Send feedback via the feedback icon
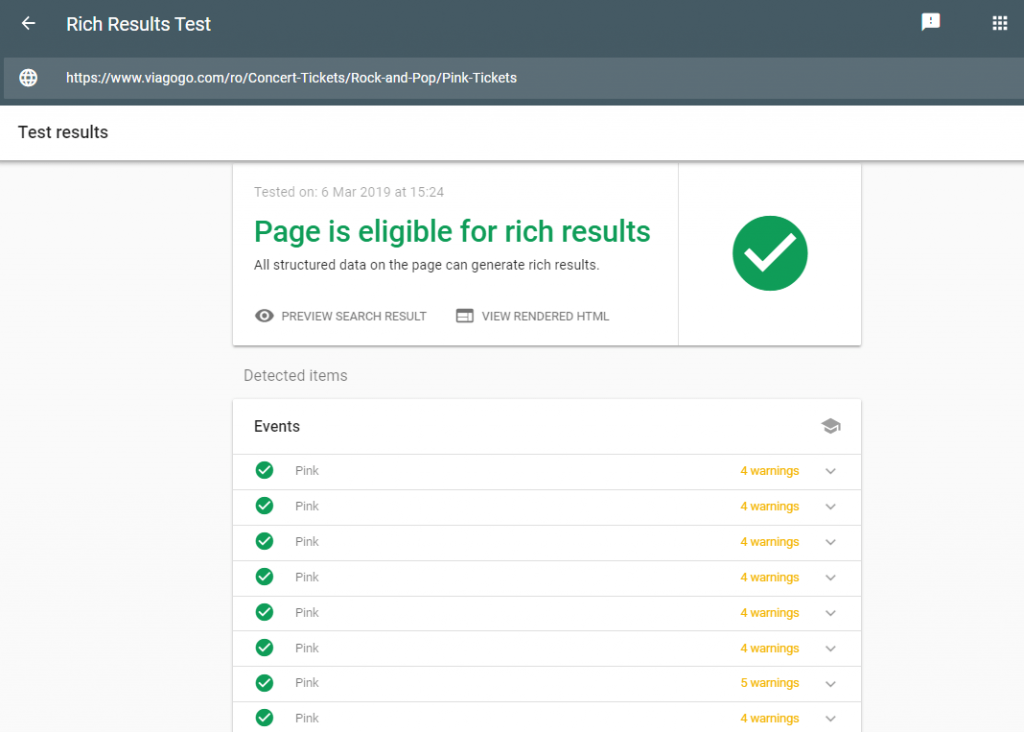 (931, 22)
